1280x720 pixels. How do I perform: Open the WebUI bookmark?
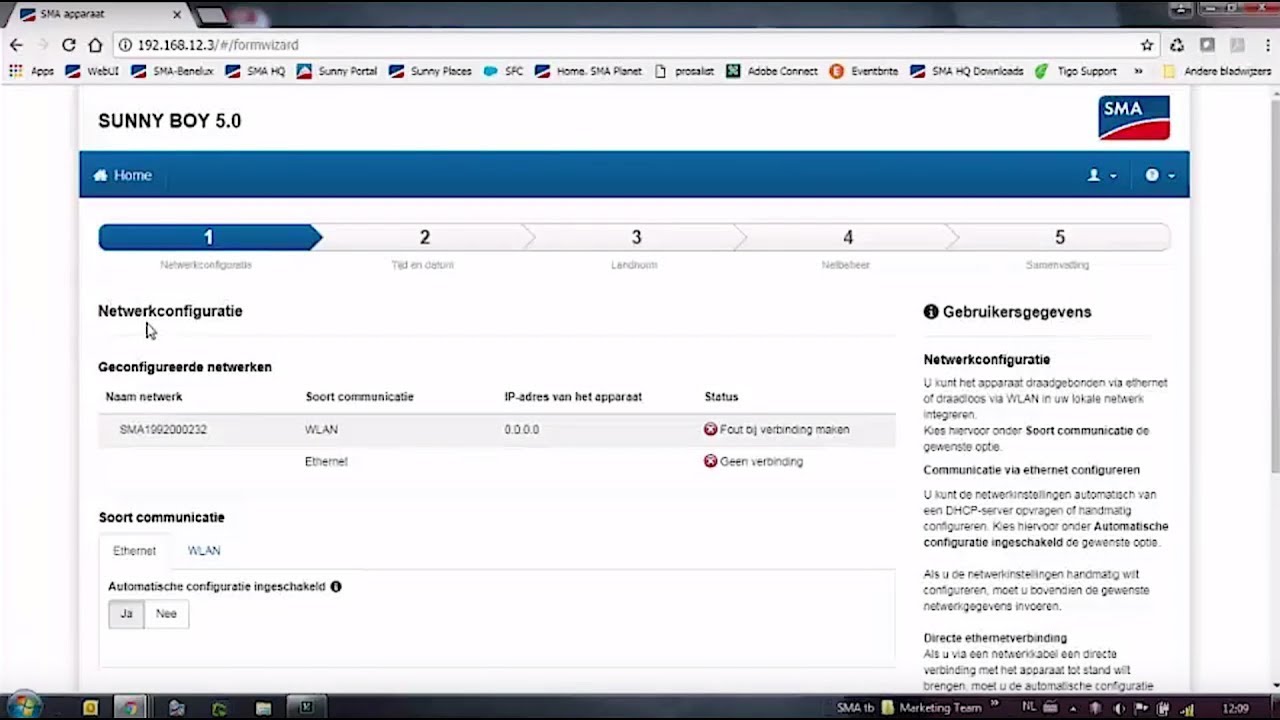(x=92, y=71)
